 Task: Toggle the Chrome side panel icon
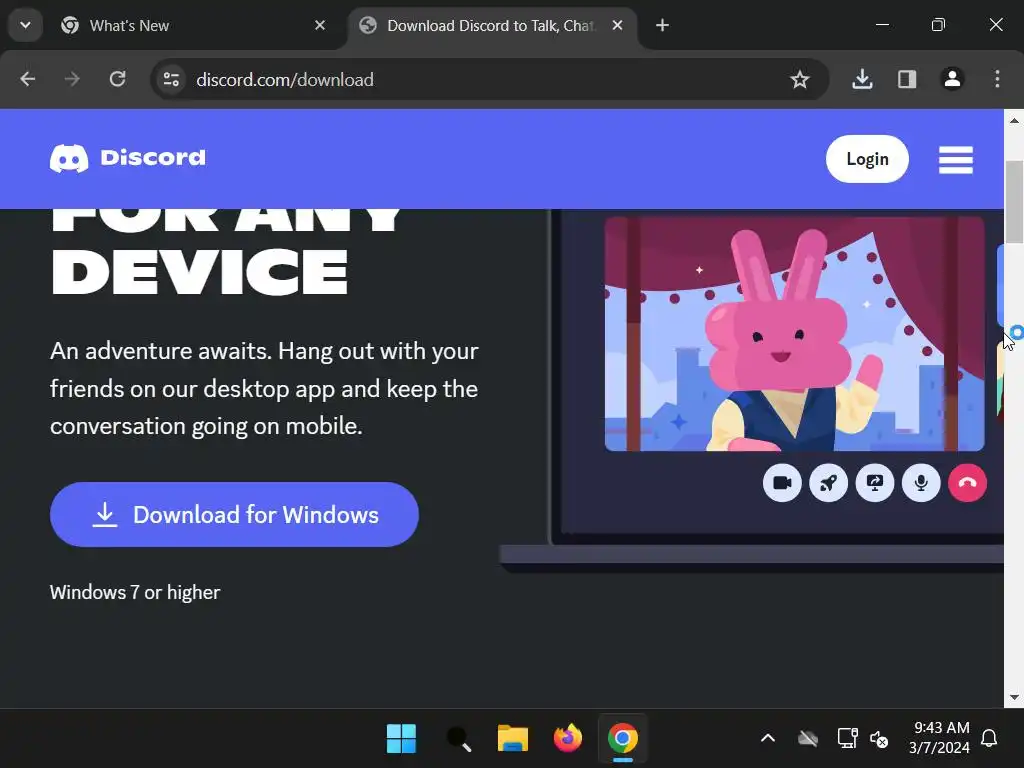point(906,79)
